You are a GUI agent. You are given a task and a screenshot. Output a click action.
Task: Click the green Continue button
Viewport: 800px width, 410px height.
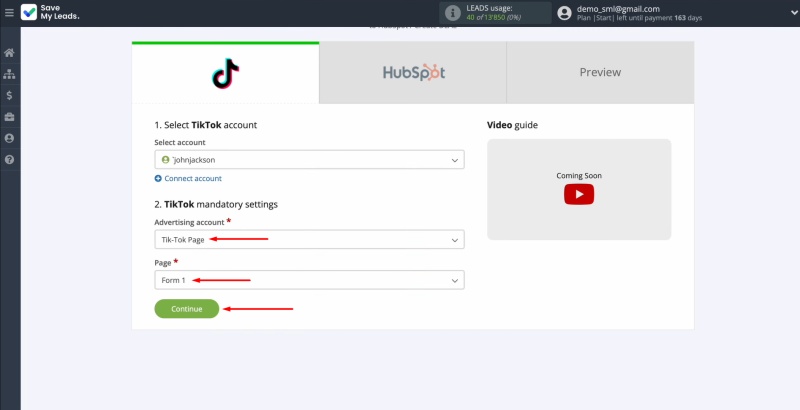187,309
